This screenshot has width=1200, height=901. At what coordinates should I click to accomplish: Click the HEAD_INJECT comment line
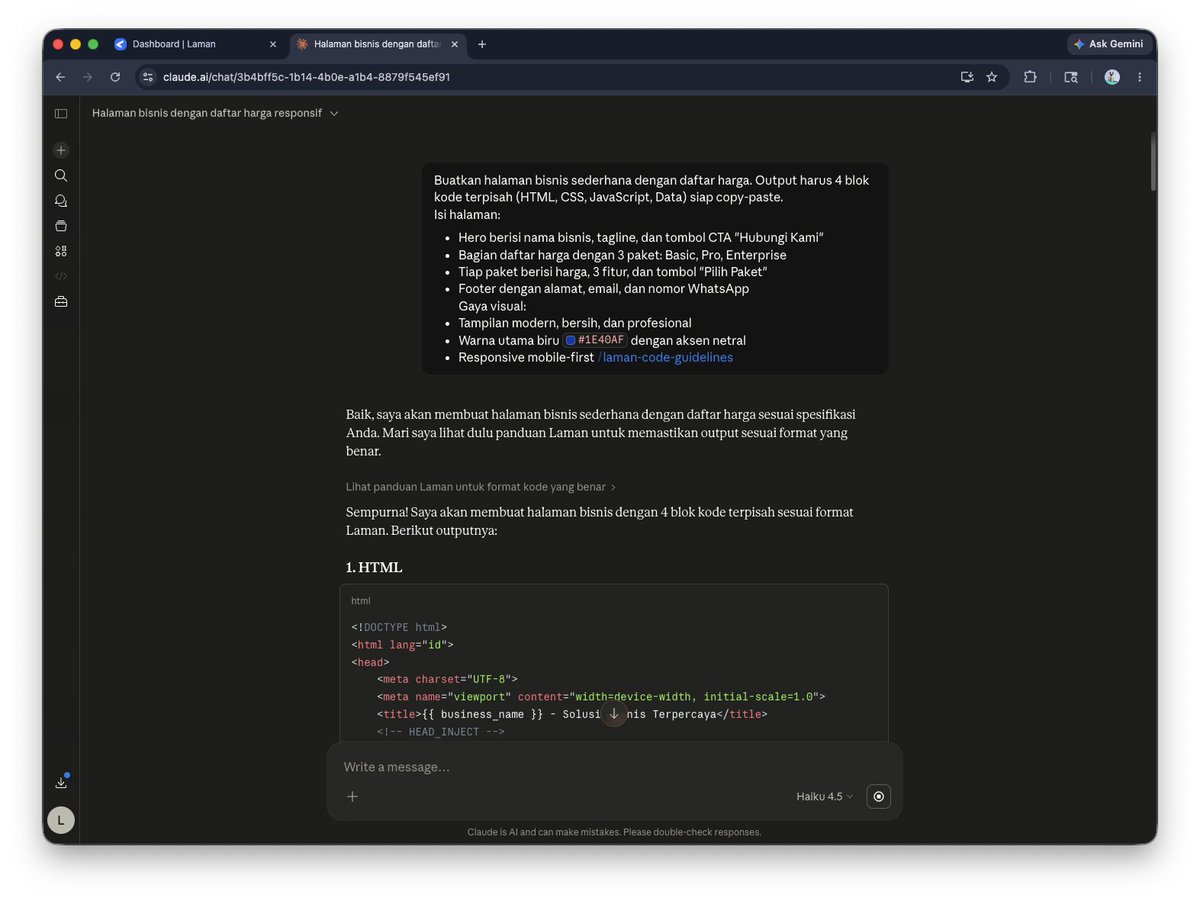click(441, 732)
